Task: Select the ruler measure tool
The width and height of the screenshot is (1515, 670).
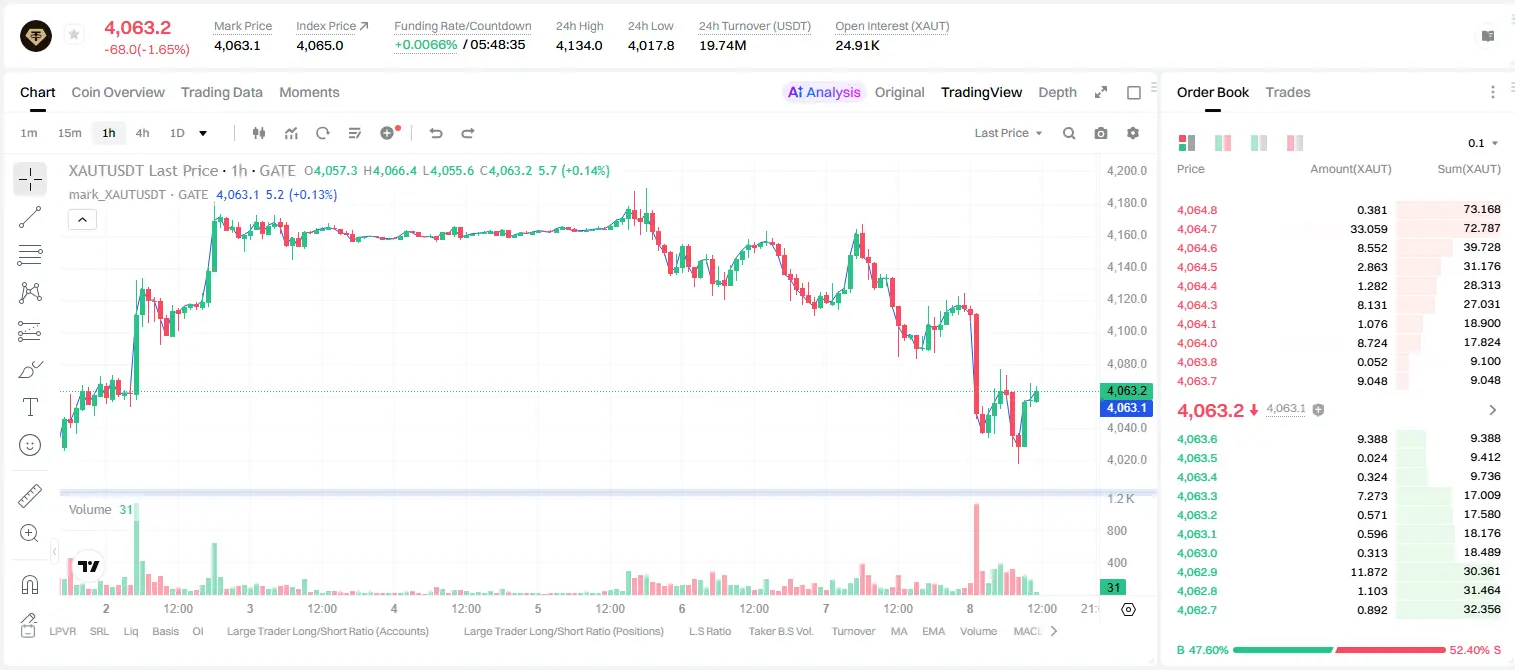Action: 30,496
